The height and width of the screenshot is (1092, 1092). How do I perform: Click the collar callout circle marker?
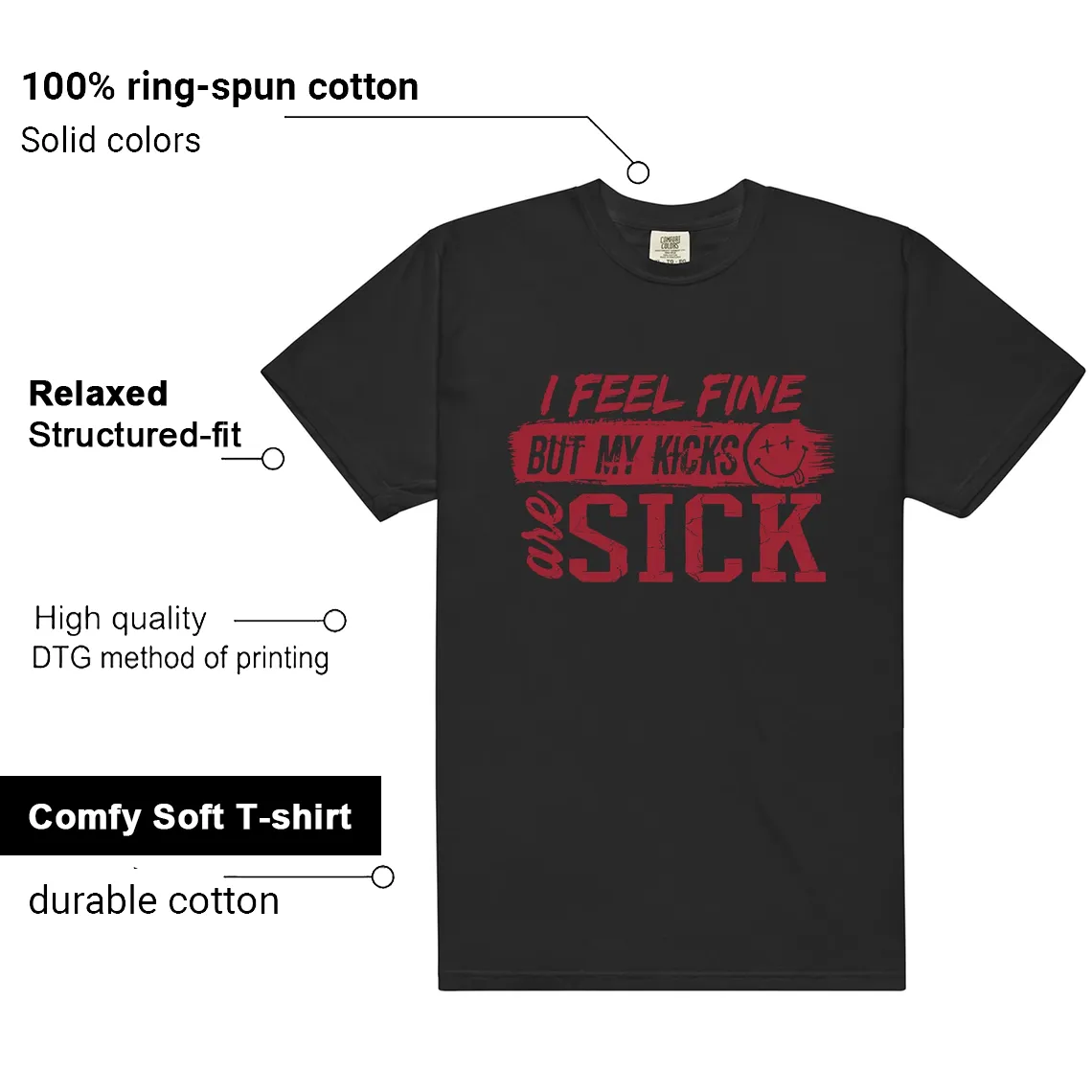click(638, 172)
